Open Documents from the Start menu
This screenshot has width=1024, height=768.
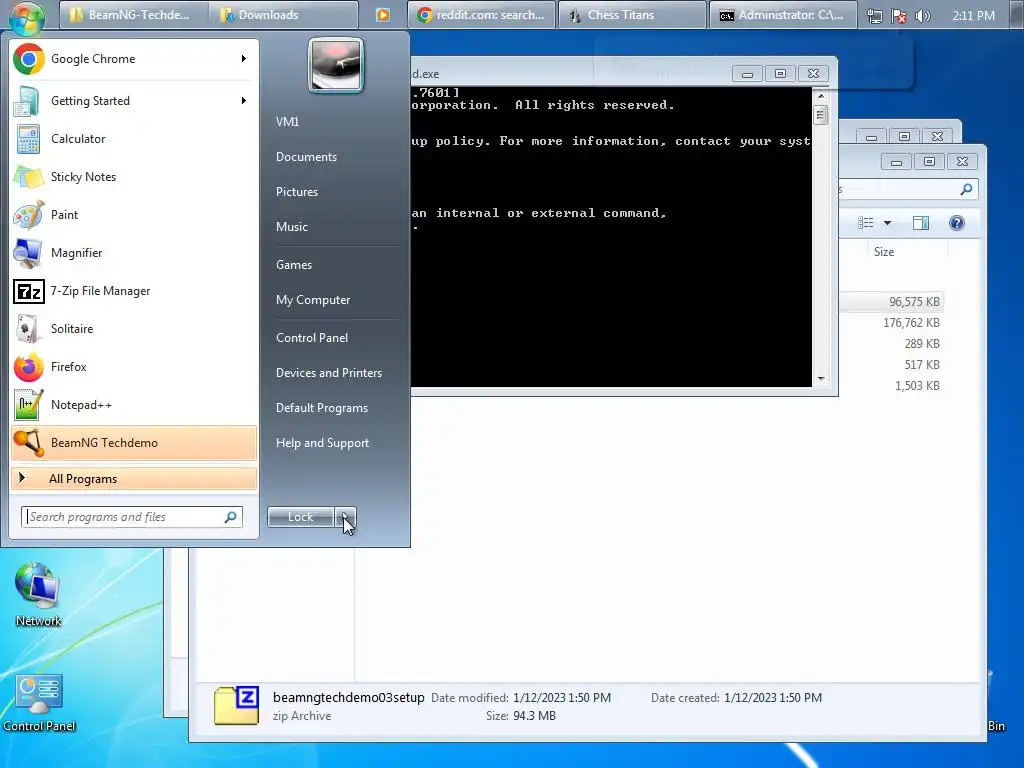coord(306,157)
